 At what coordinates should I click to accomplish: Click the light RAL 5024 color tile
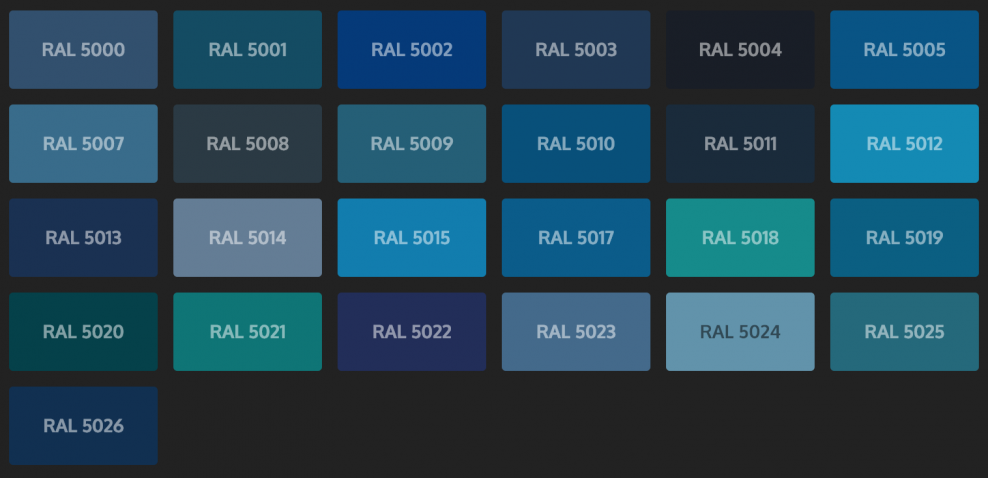(x=740, y=332)
